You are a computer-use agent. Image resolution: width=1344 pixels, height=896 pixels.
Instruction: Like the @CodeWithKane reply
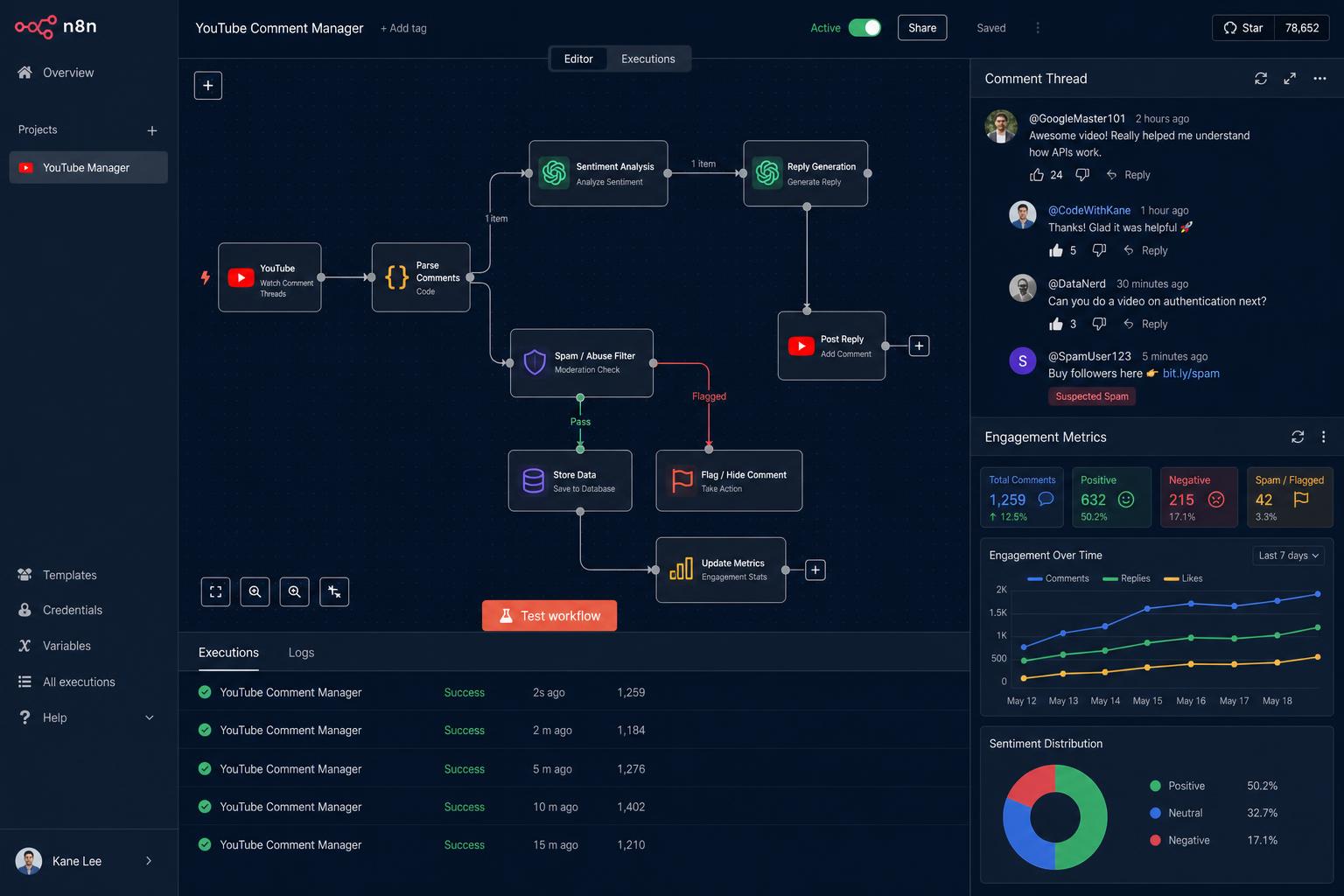[1056, 250]
